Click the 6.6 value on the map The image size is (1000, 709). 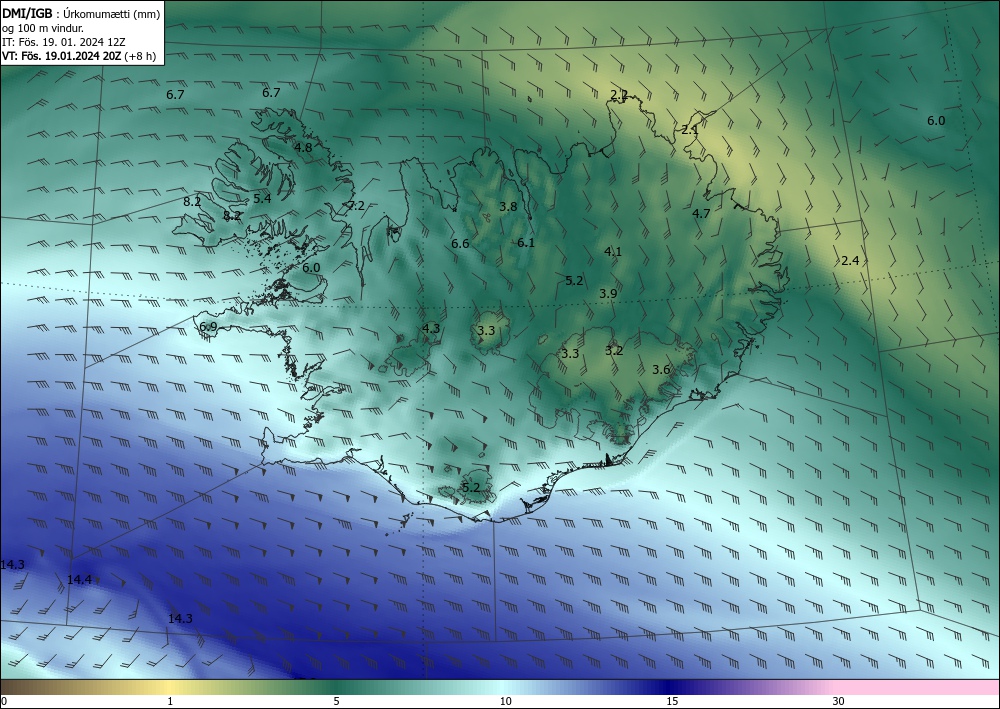tap(460, 244)
